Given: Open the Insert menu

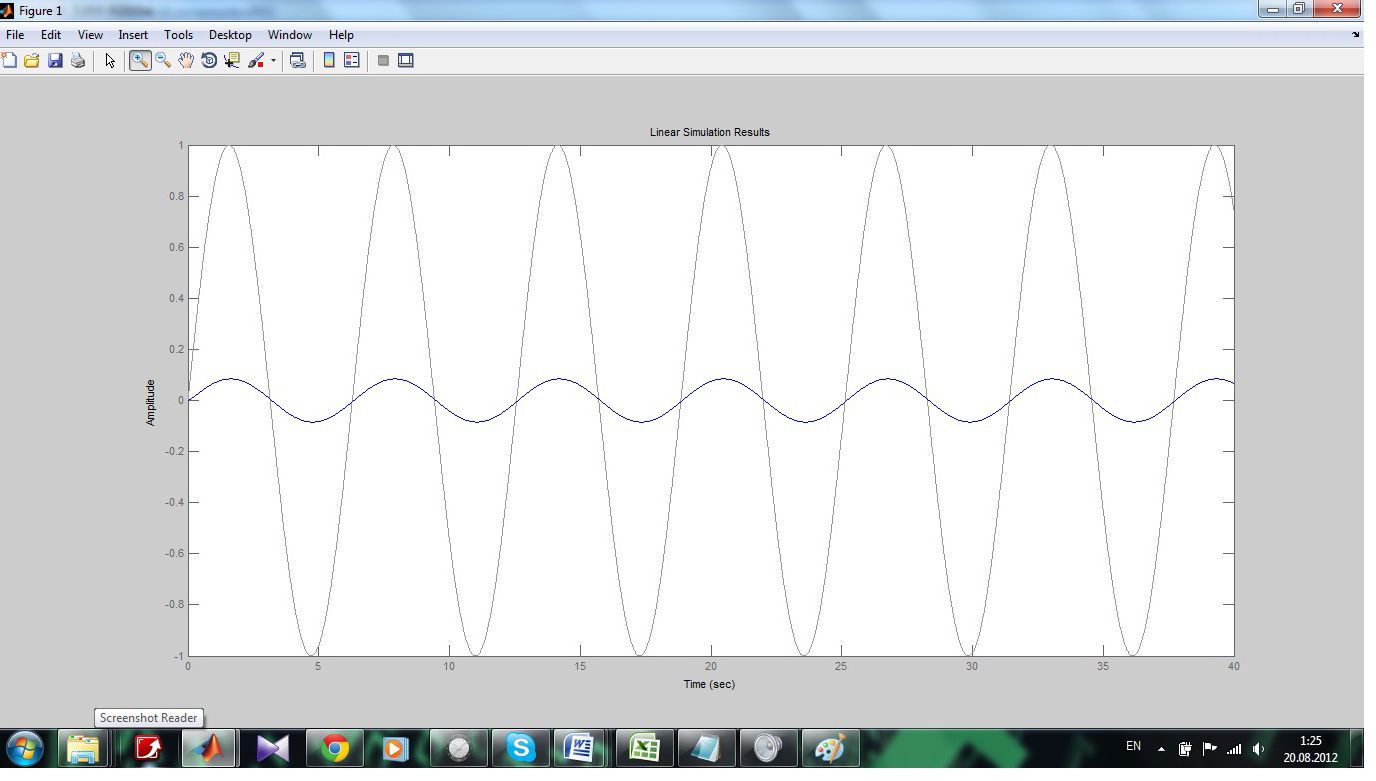Looking at the screenshot, I should (133, 35).
